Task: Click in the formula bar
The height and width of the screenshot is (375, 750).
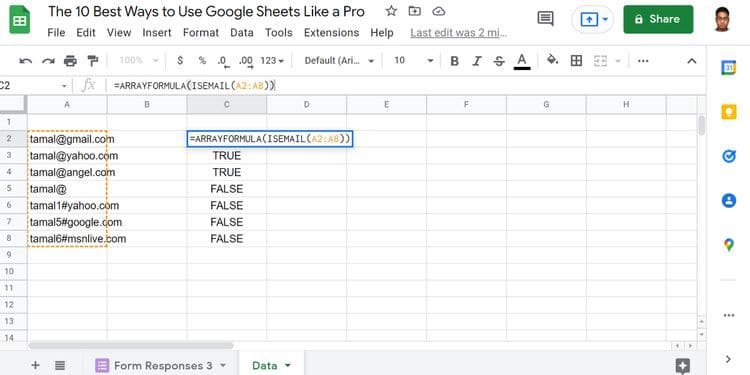Action: [x=407, y=86]
